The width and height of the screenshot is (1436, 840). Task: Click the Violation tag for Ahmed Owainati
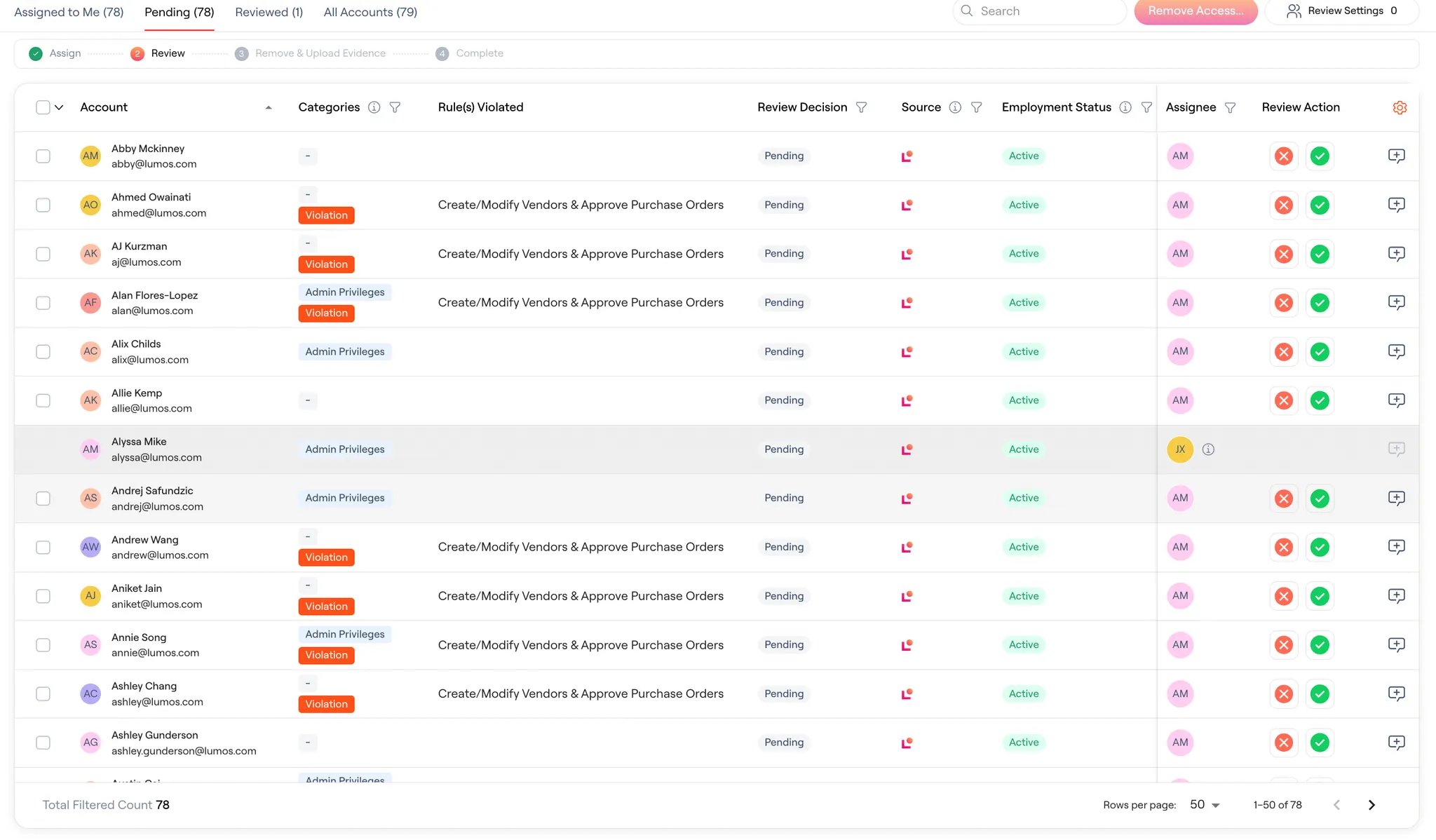click(x=326, y=215)
